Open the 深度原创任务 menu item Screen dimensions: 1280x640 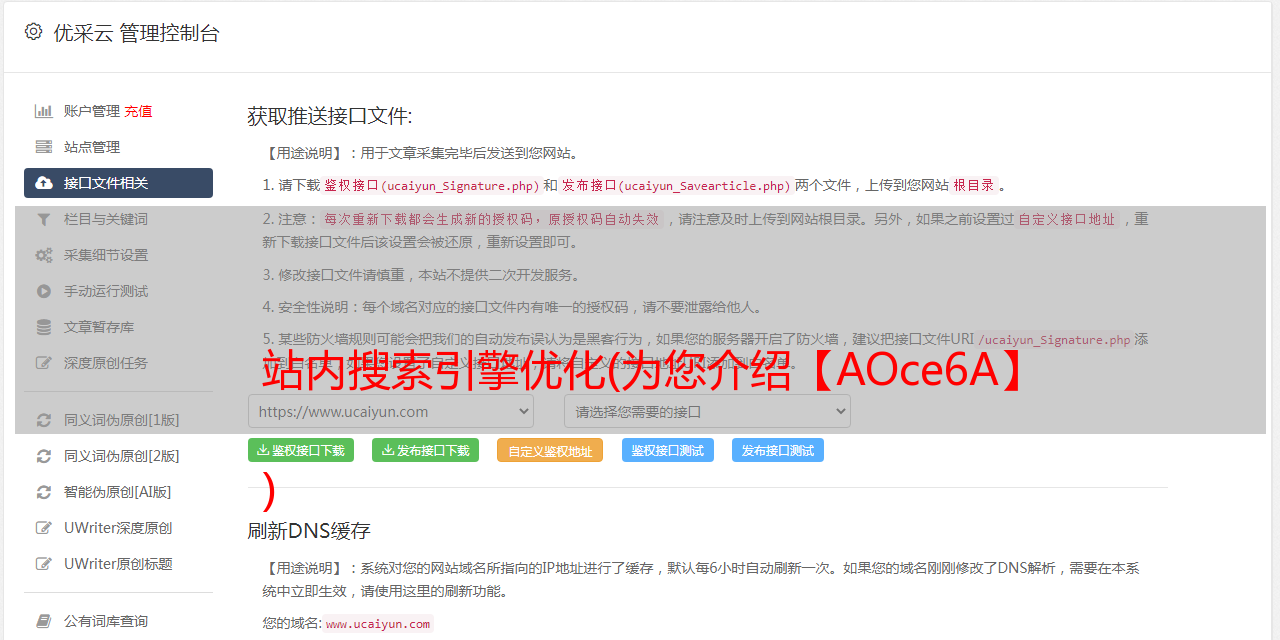point(106,363)
